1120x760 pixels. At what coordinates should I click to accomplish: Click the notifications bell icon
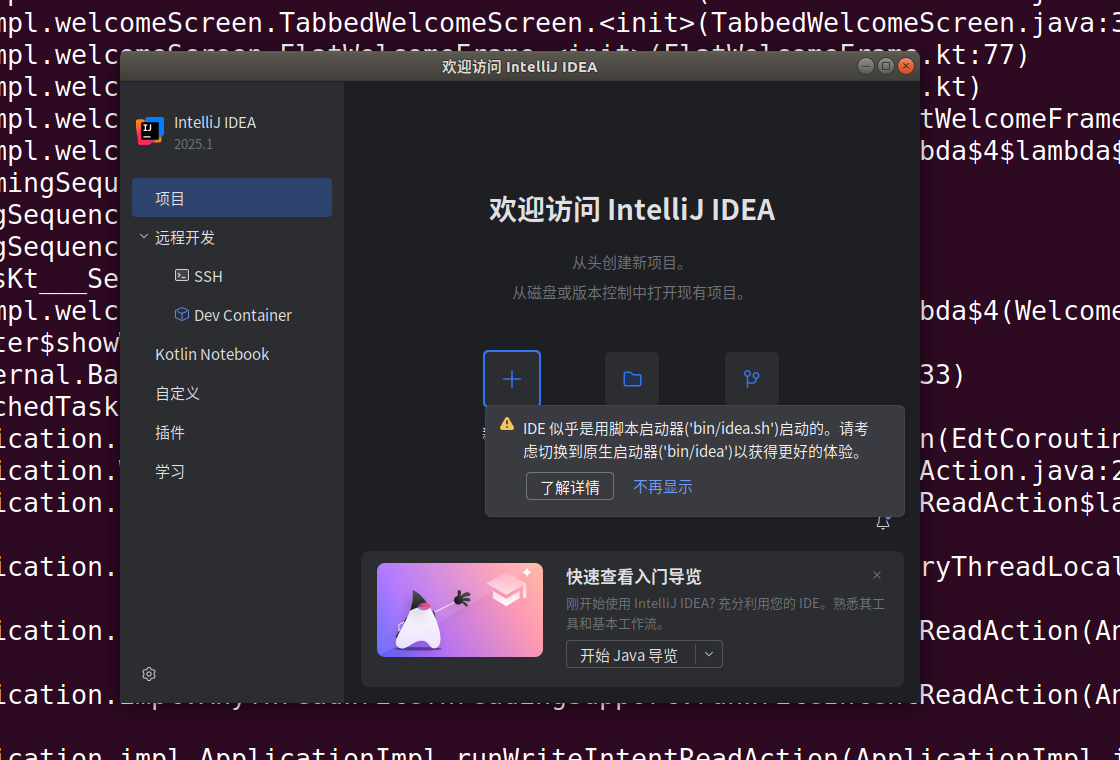point(883,523)
